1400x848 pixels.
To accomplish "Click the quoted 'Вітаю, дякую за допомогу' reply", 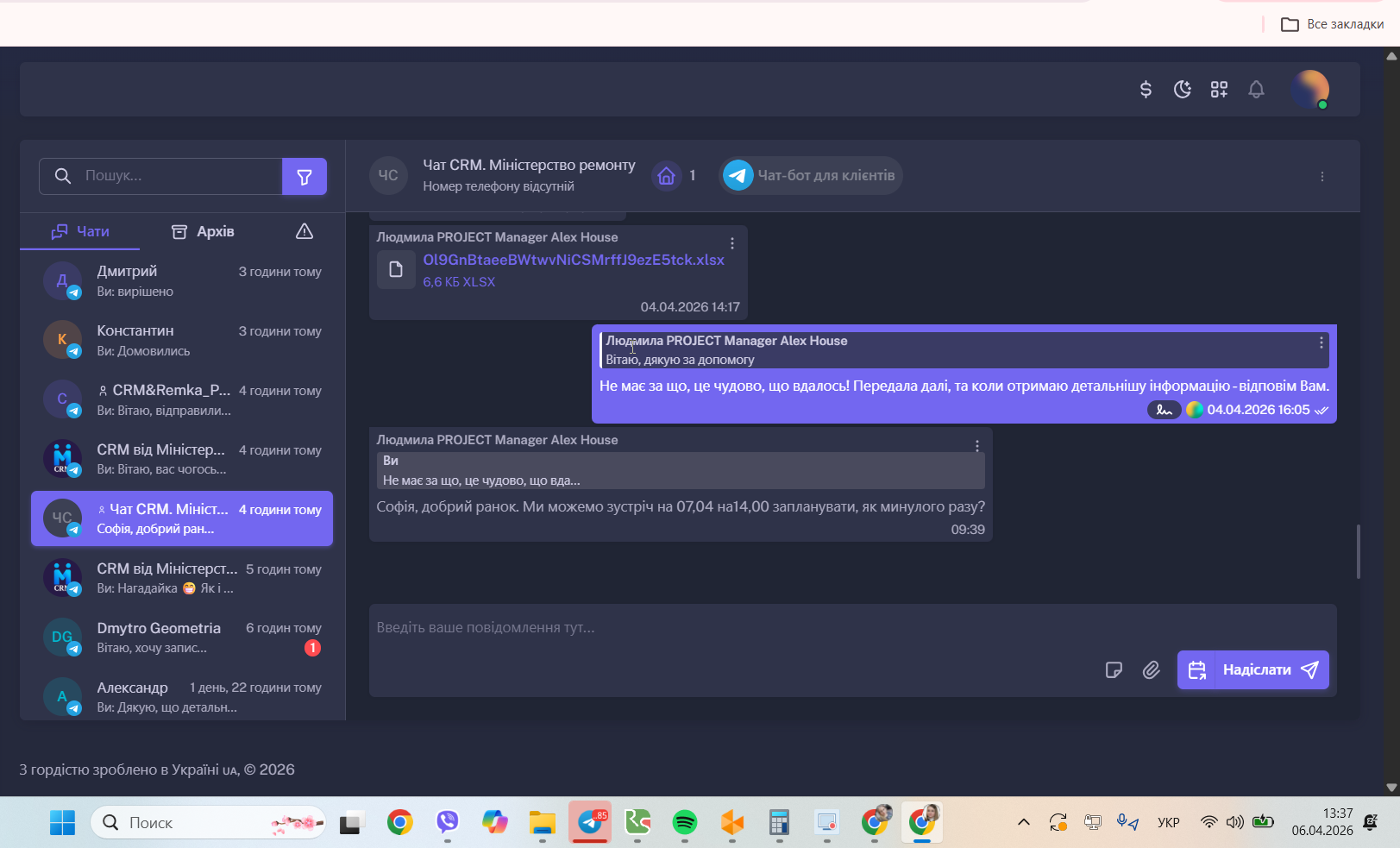I will coord(964,350).
